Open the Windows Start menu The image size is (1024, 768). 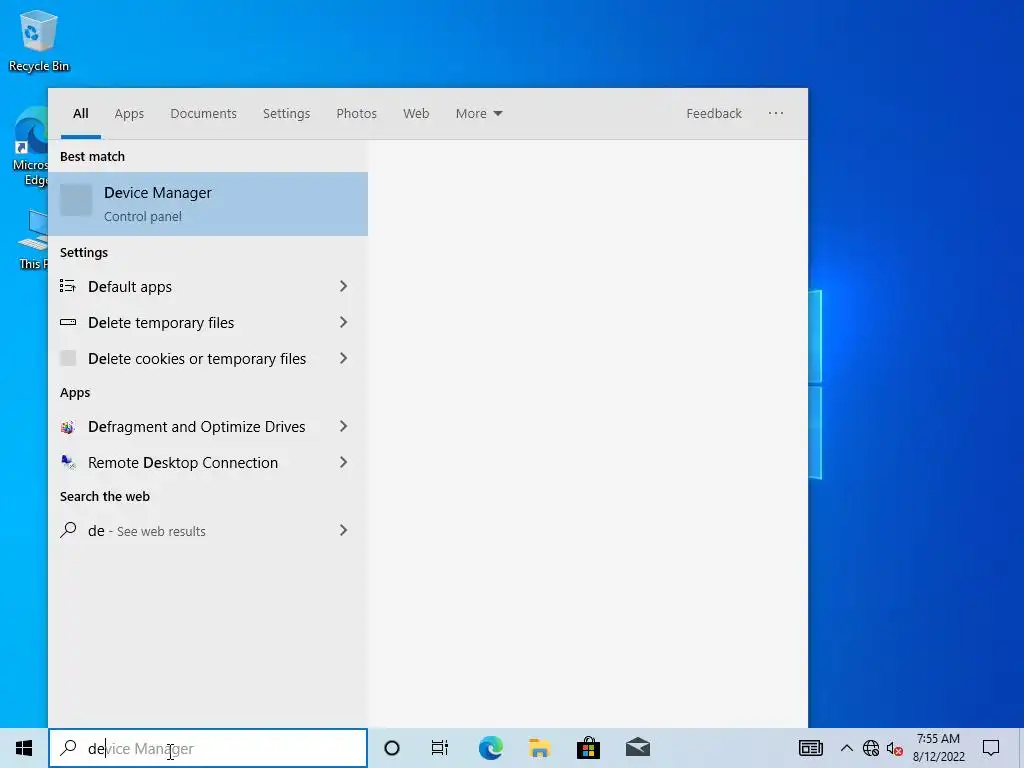point(24,748)
